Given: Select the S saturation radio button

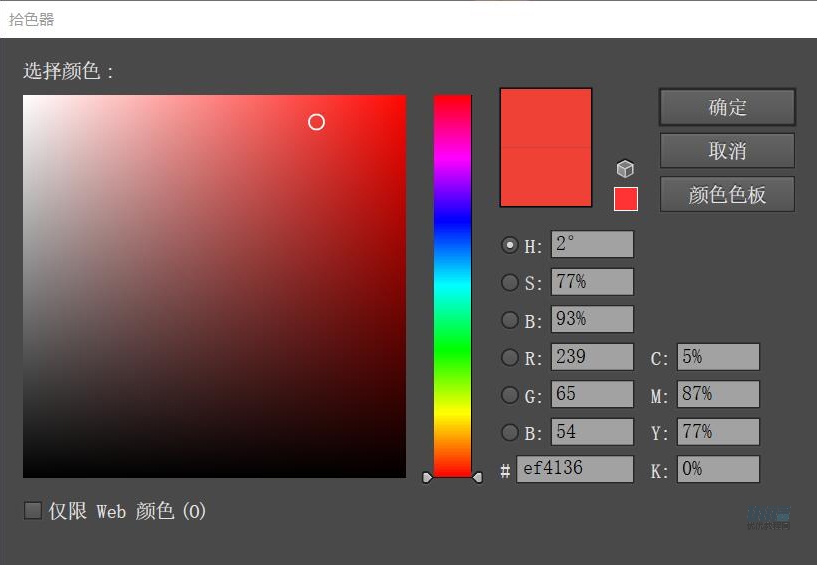Looking at the screenshot, I should point(510,282).
